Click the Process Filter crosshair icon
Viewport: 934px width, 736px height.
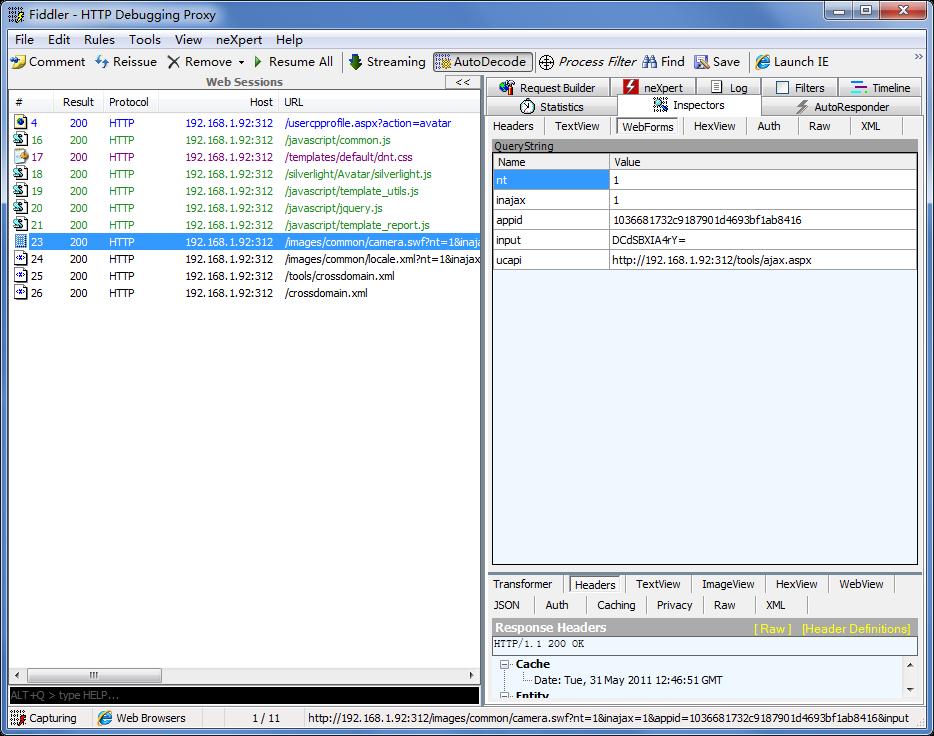pos(546,62)
